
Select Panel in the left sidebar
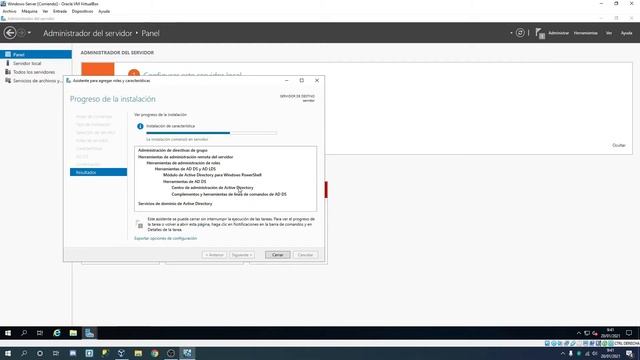point(36,54)
